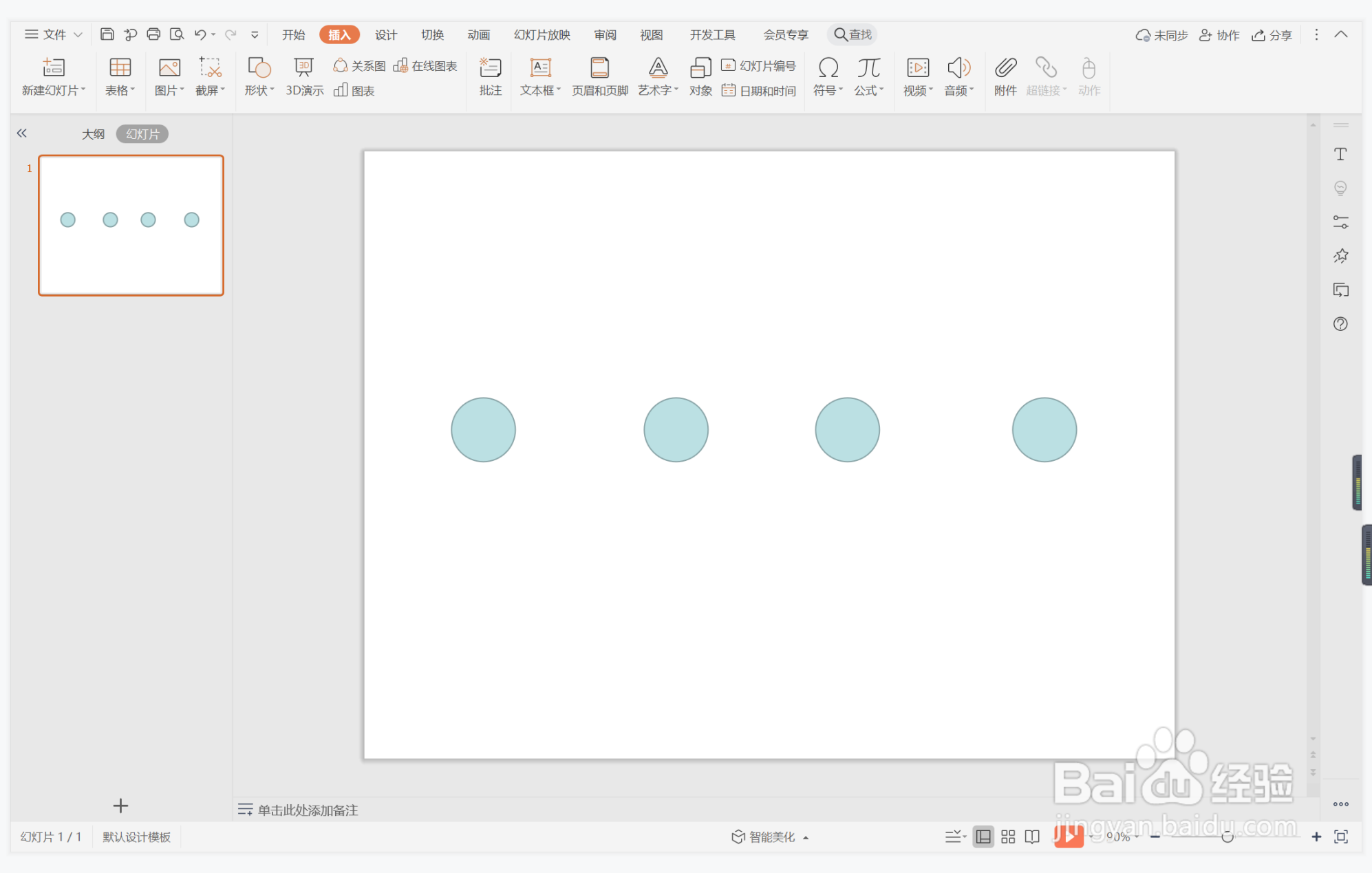Viewport: 1372px width, 873px height.
Task: Select the 大纲 outline panel tab
Action: pos(93,134)
